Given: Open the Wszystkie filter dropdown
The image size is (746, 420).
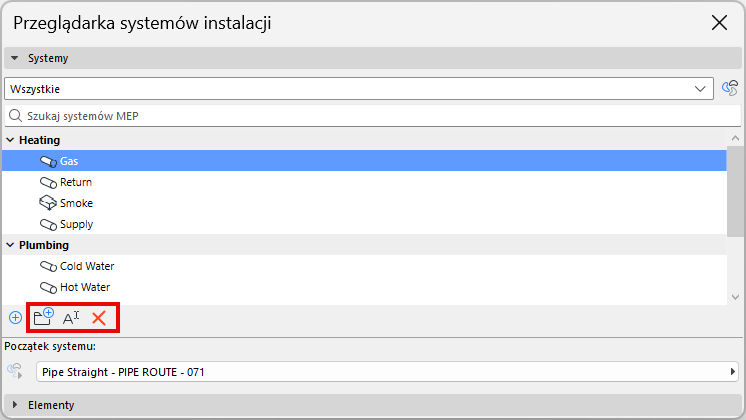Looking at the screenshot, I should [x=360, y=89].
